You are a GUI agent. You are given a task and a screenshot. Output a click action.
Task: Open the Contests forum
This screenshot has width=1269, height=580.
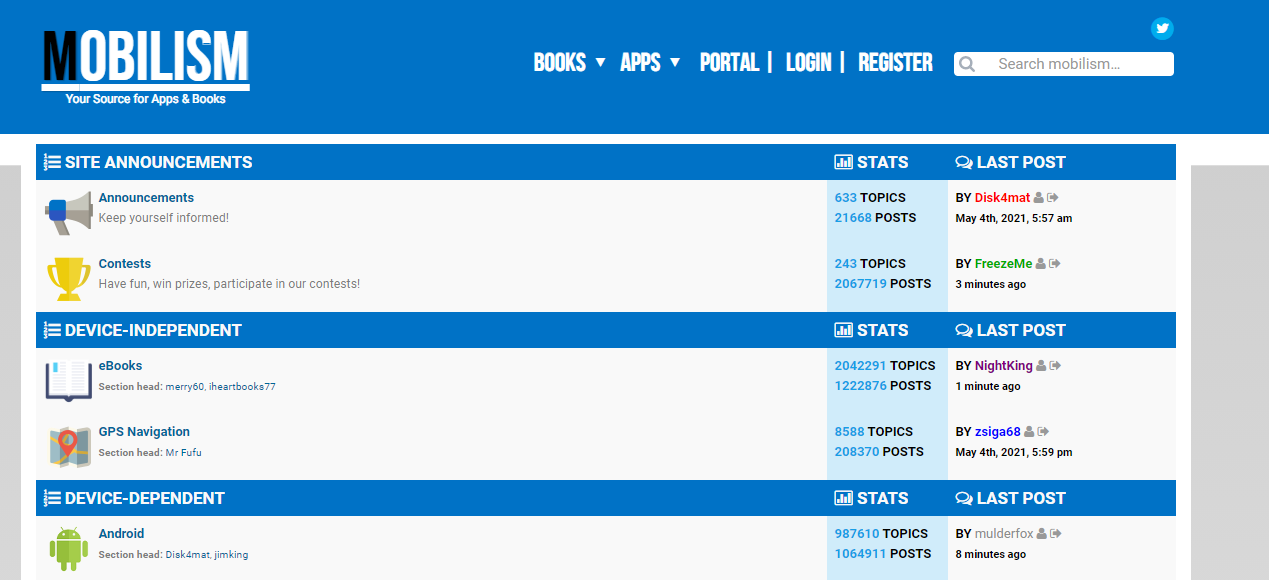pos(125,264)
